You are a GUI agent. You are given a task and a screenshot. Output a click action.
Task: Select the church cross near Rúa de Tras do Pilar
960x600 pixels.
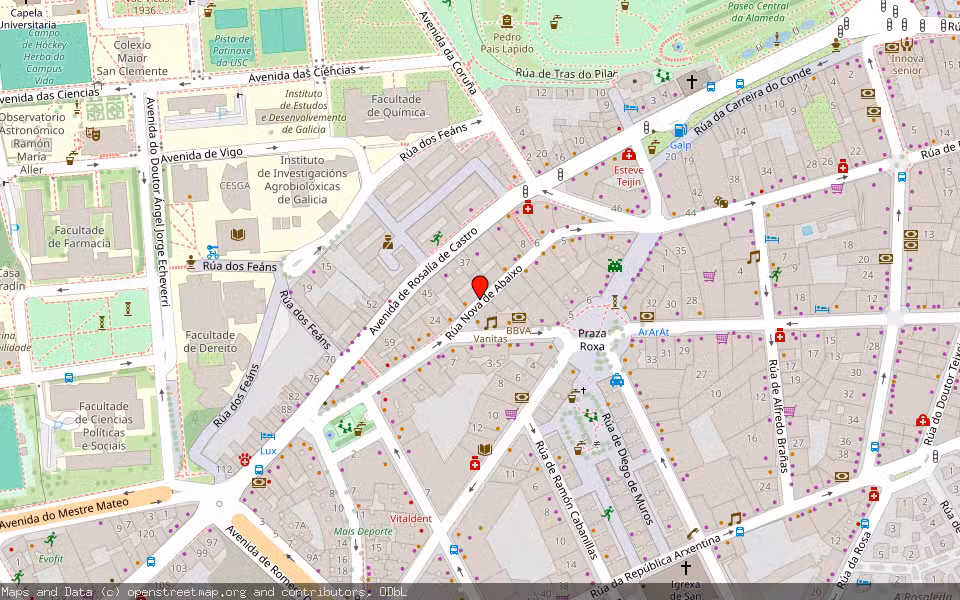(x=691, y=81)
